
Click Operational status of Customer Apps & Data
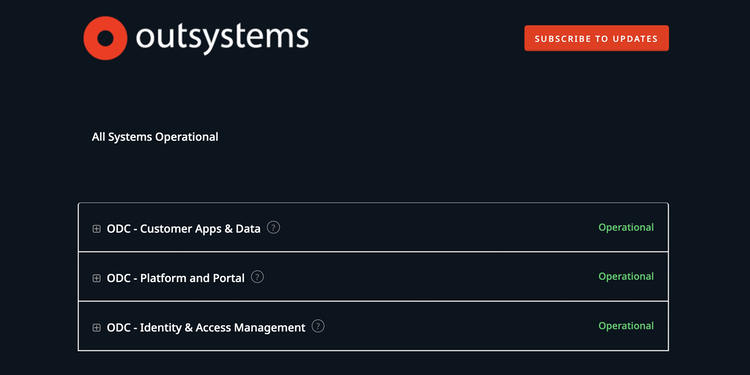pos(626,228)
